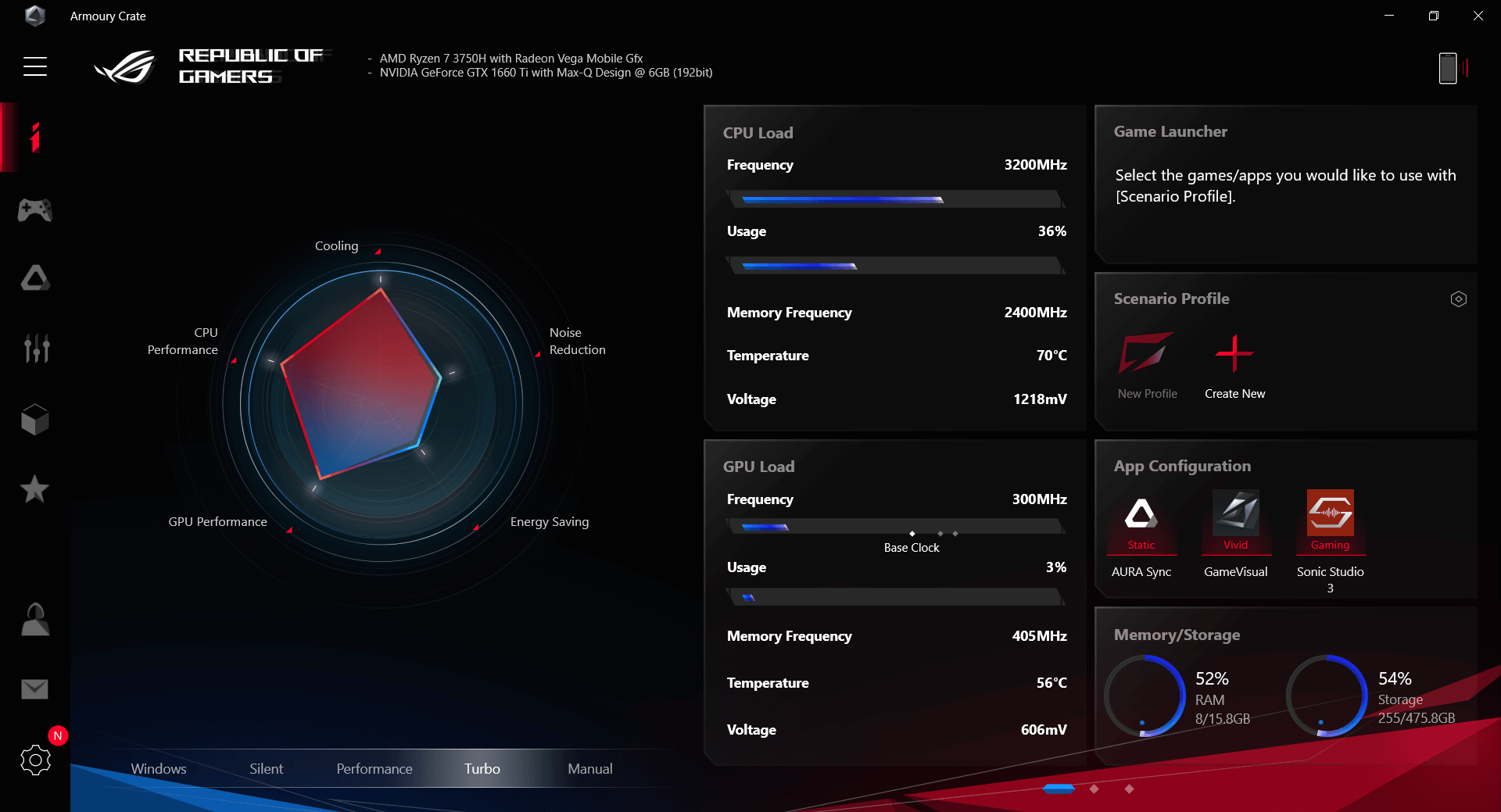Click the CPU Frequency bar
Screen dimensions: 1501x812
pos(896,199)
